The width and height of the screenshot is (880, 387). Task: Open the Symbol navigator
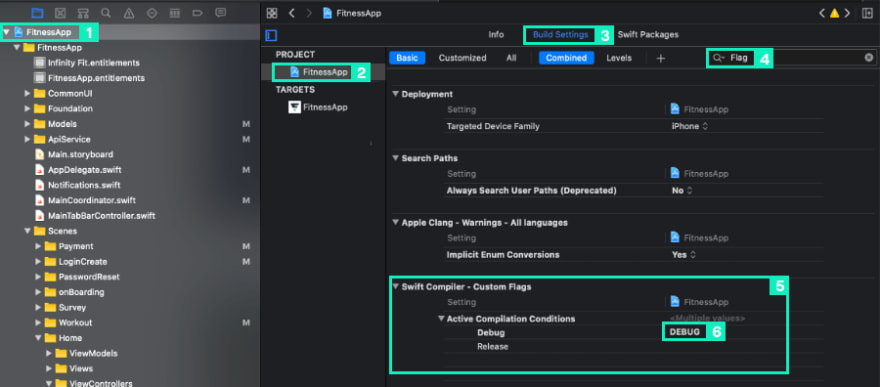tap(83, 13)
